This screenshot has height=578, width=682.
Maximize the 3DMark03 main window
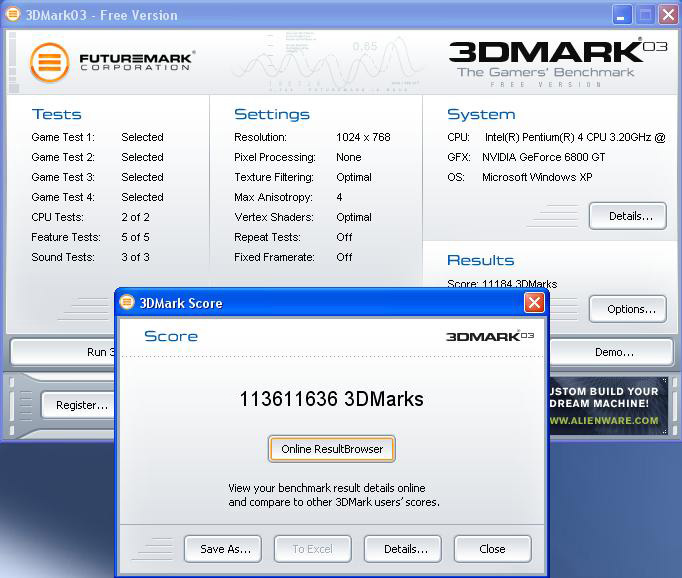645,14
